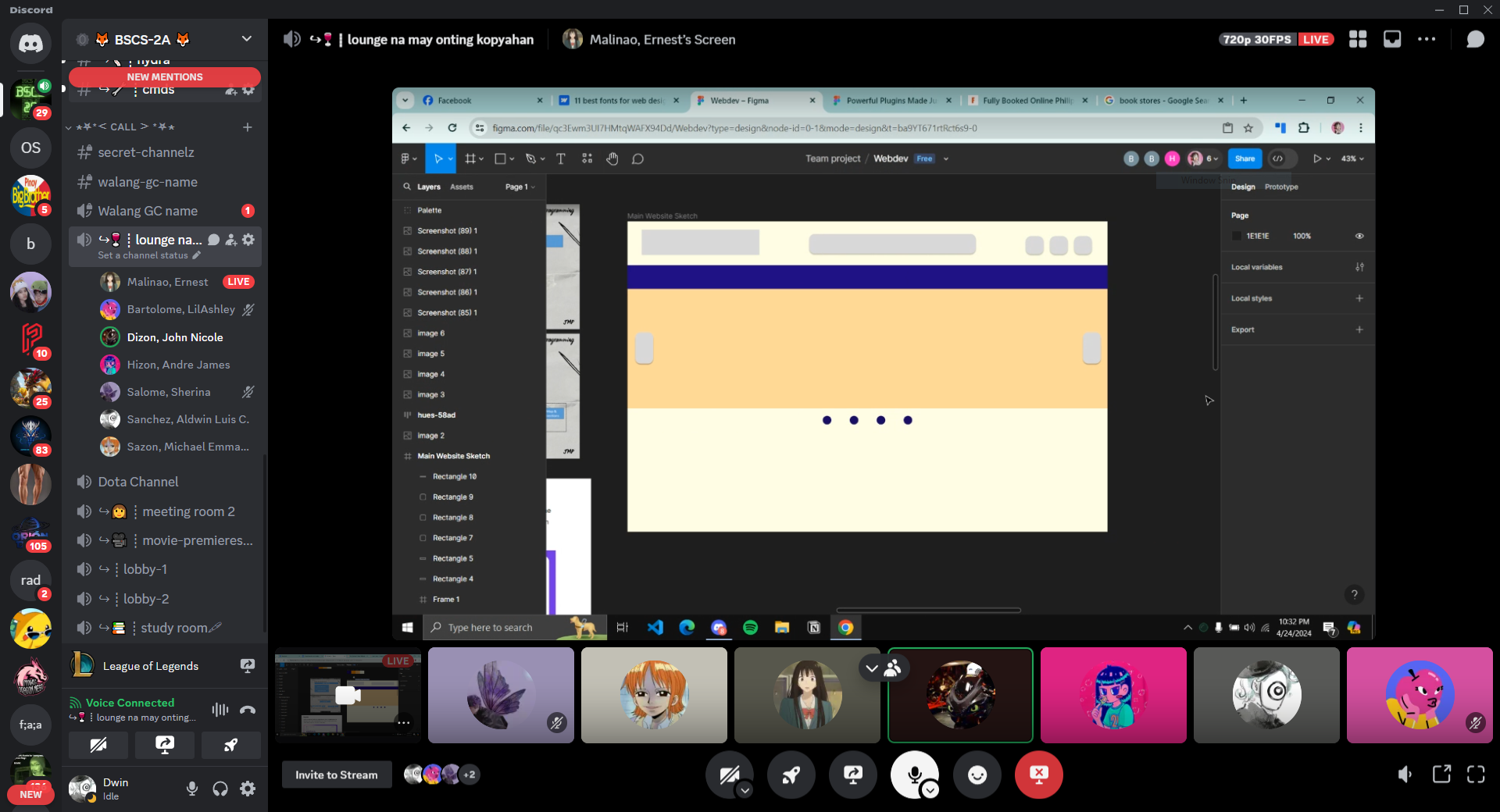This screenshot has width=1500, height=812.
Task: Join the Dota Channel voice channel
Action: tap(138, 482)
